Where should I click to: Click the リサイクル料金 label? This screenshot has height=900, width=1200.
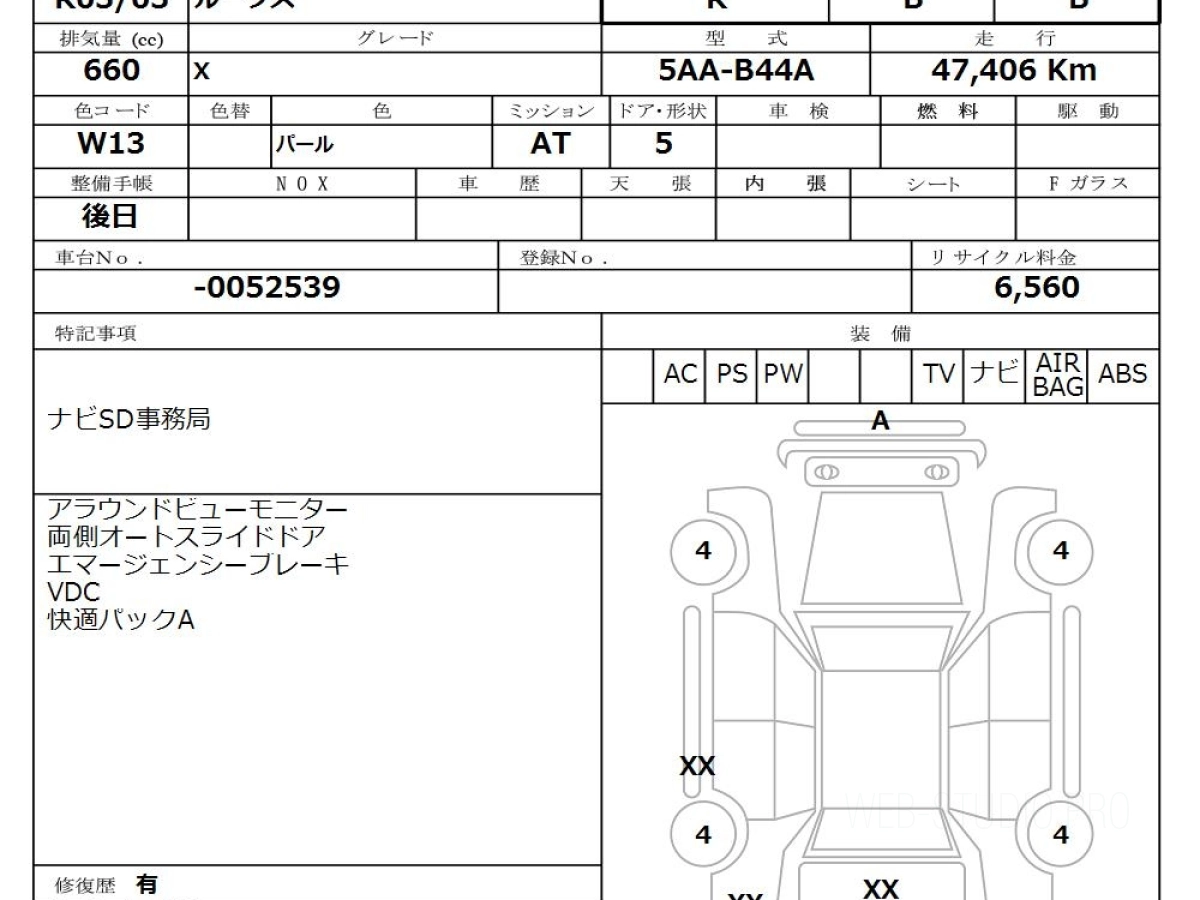click(1004, 258)
